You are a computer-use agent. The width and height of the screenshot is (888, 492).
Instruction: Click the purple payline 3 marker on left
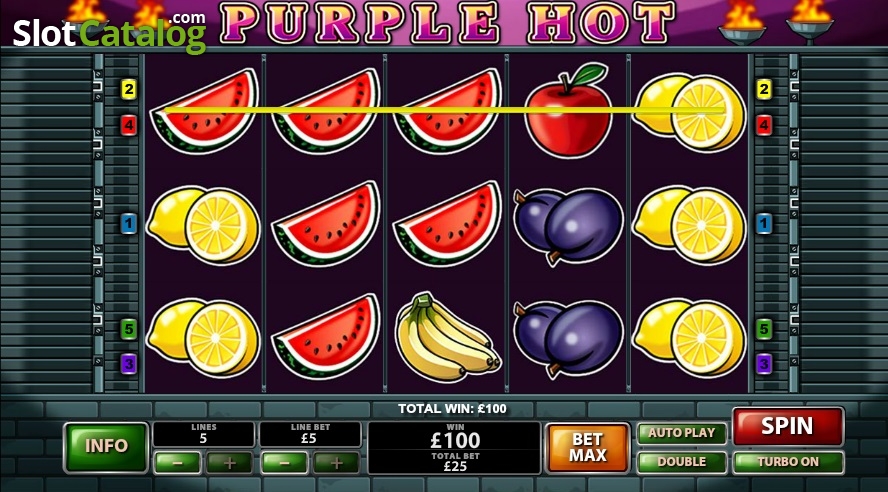click(129, 363)
